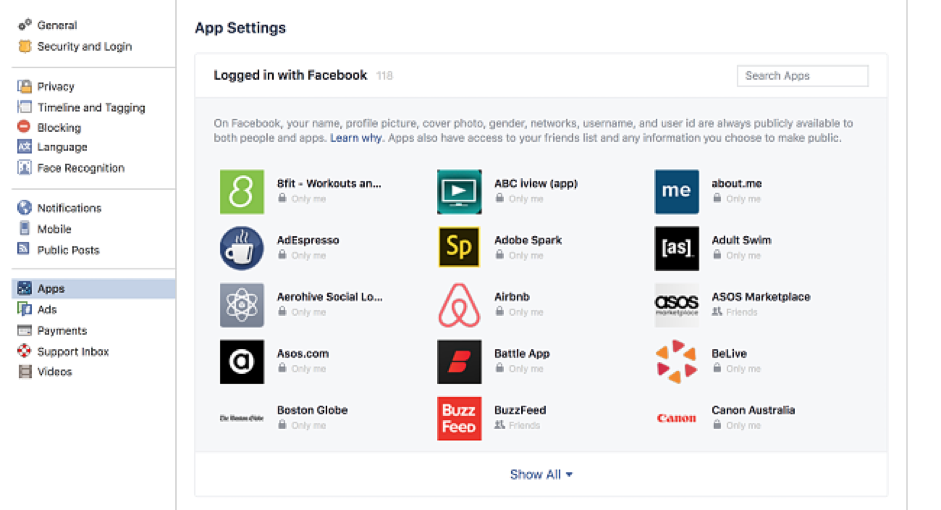Open the Adobe Spark app icon
This screenshot has width=941, height=510.
click(459, 248)
